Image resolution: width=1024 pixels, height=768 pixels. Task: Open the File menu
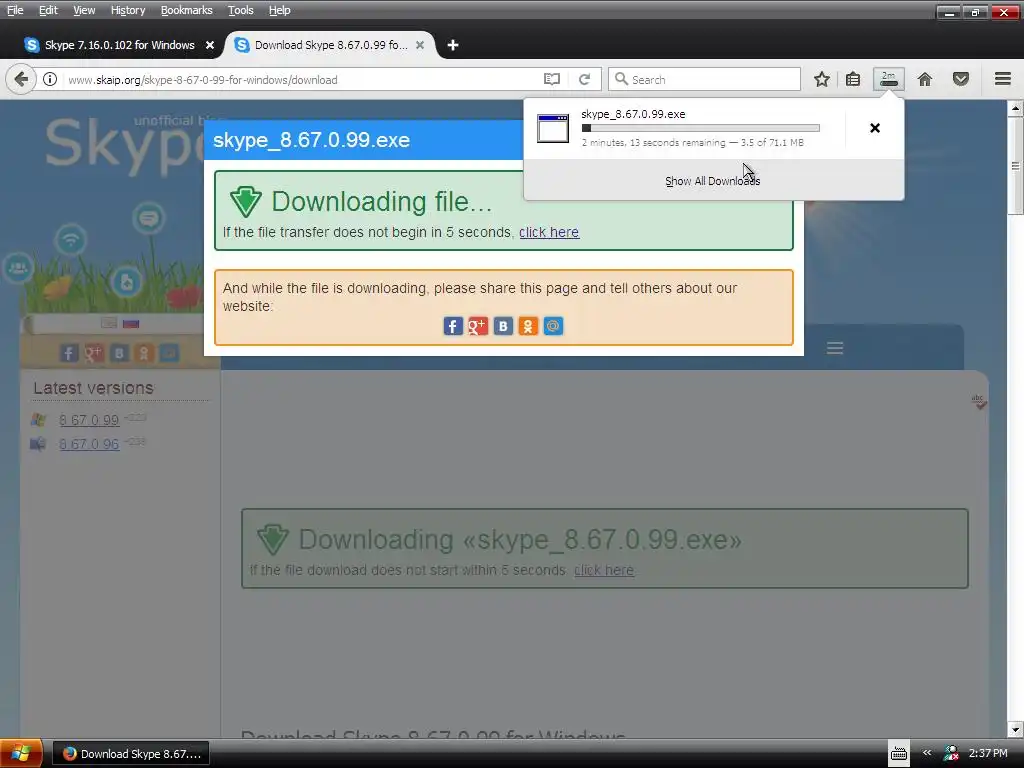(x=15, y=10)
